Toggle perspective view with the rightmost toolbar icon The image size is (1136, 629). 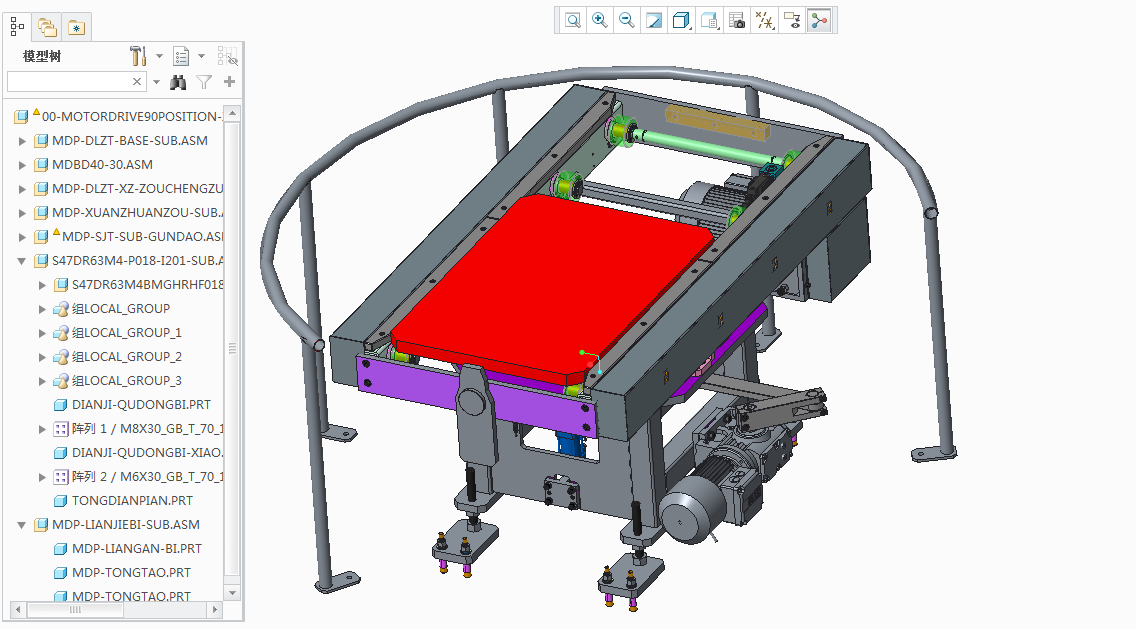[x=819, y=20]
